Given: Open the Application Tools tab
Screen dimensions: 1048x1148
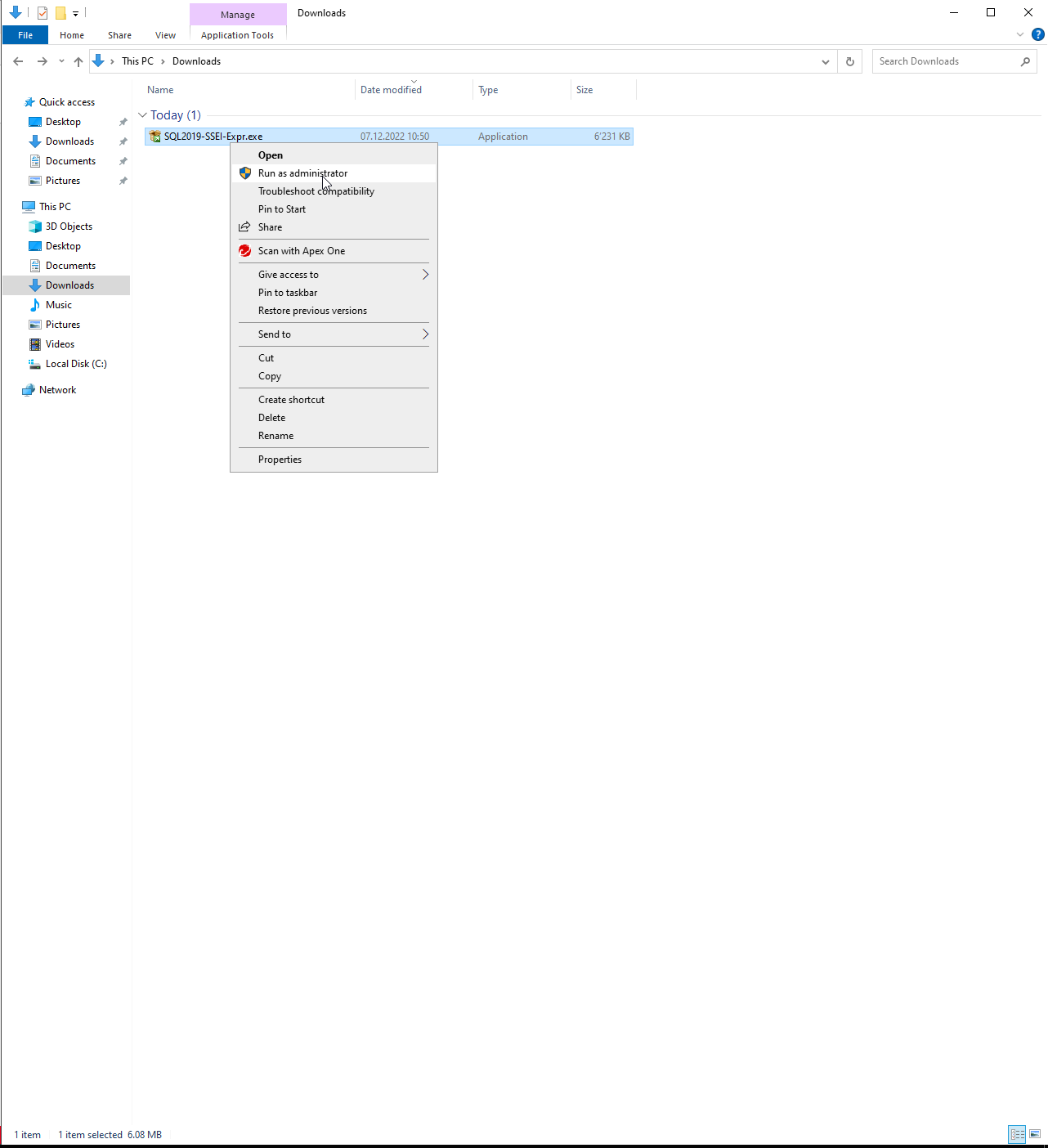Looking at the screenshot, I should pos(237,35).
